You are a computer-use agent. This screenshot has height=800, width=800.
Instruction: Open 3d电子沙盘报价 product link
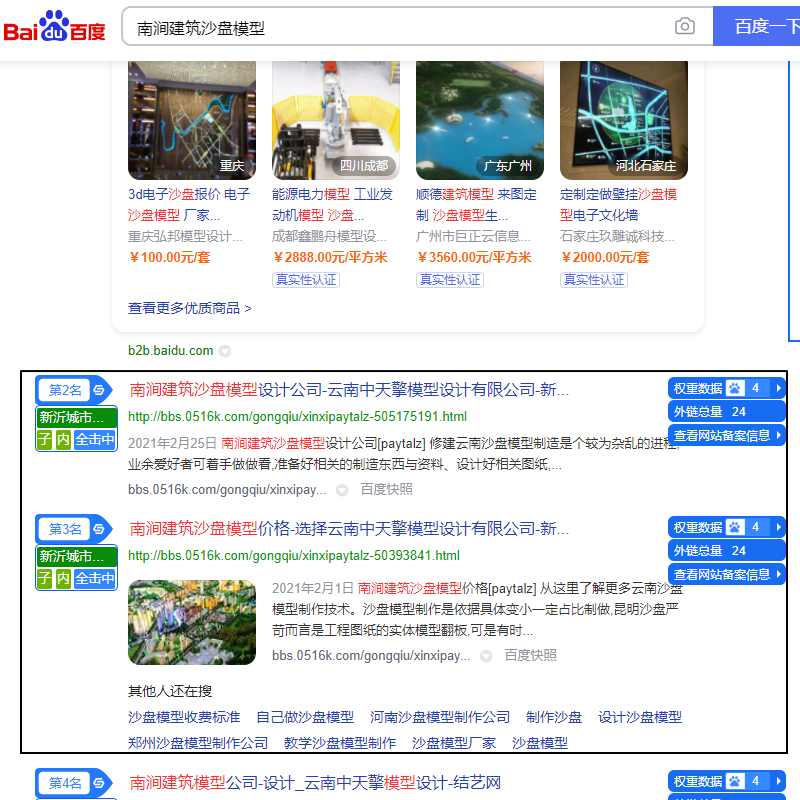coord(189,205)
